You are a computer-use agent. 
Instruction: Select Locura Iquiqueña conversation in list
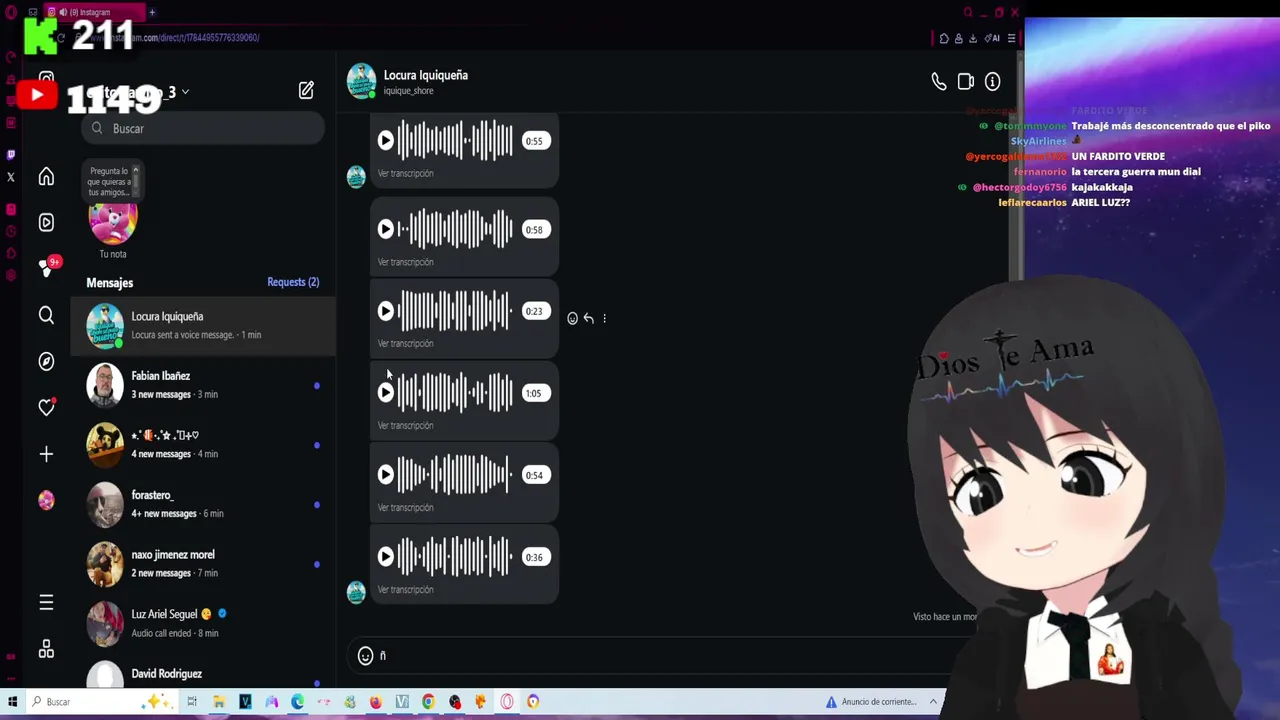coord(203,325)
